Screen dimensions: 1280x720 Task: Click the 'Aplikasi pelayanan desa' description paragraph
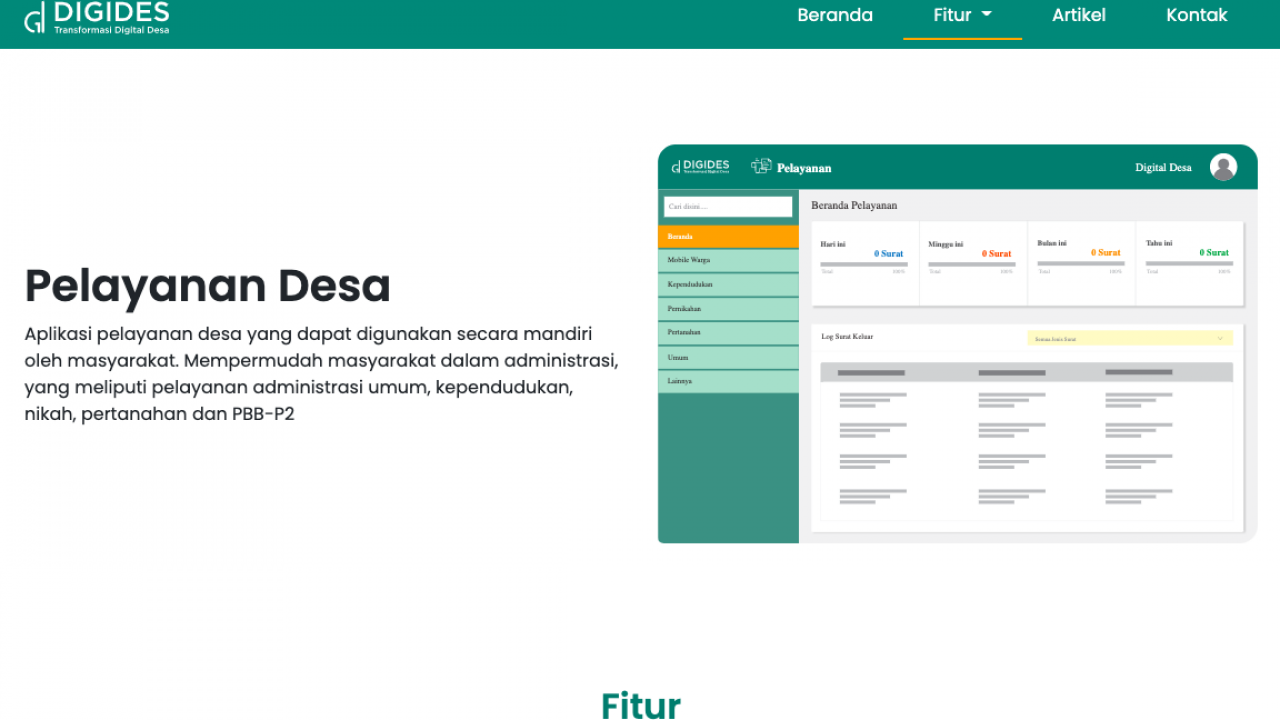tap(322, 373)
